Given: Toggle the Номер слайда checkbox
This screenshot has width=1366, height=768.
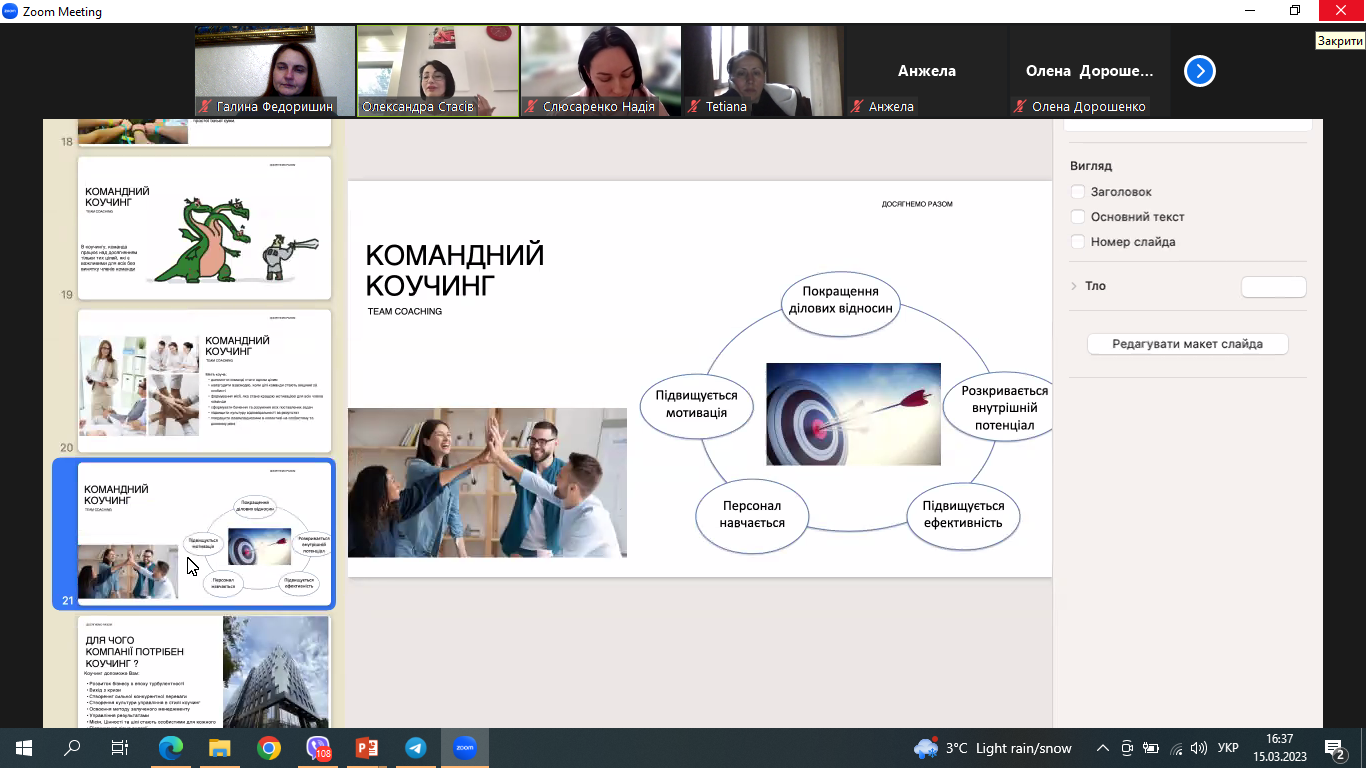Looking at the screenshot, I should (1078, 242).
